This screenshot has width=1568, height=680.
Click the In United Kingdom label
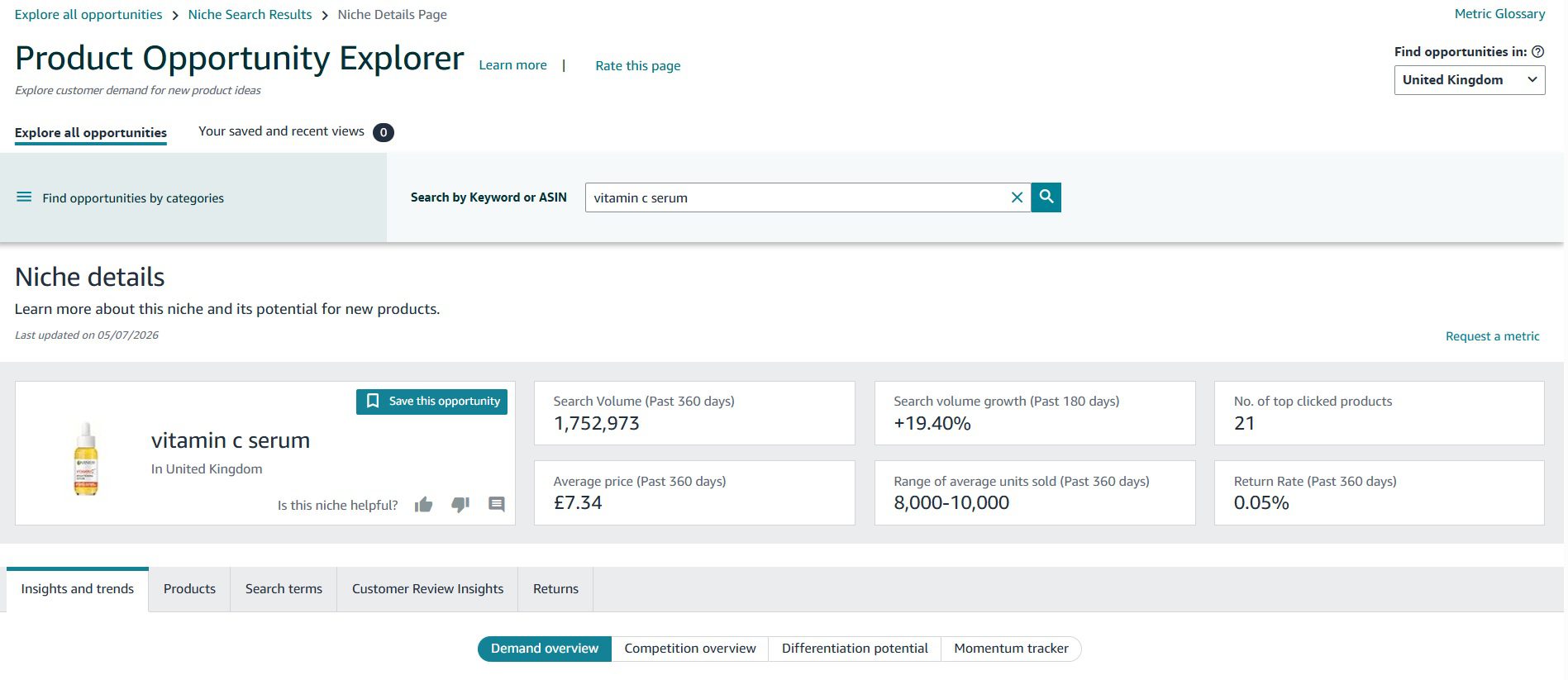click(207, 469)
